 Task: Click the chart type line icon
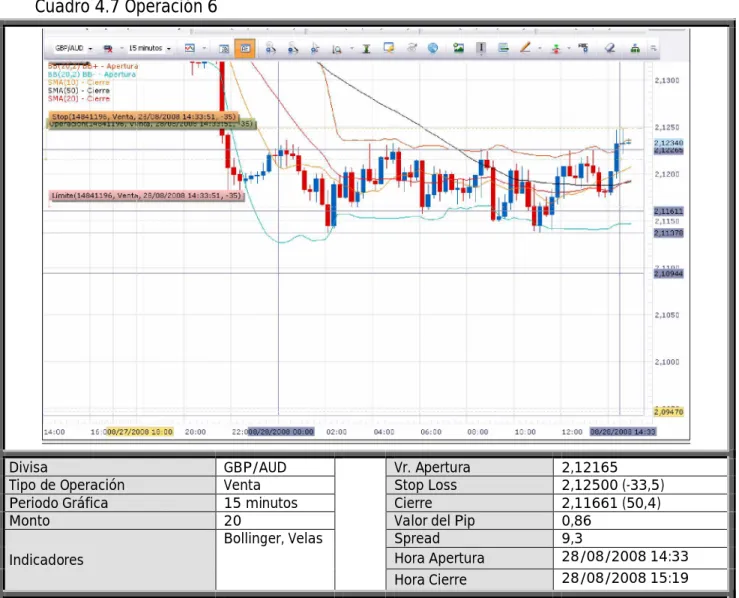[x=190, y=48]
